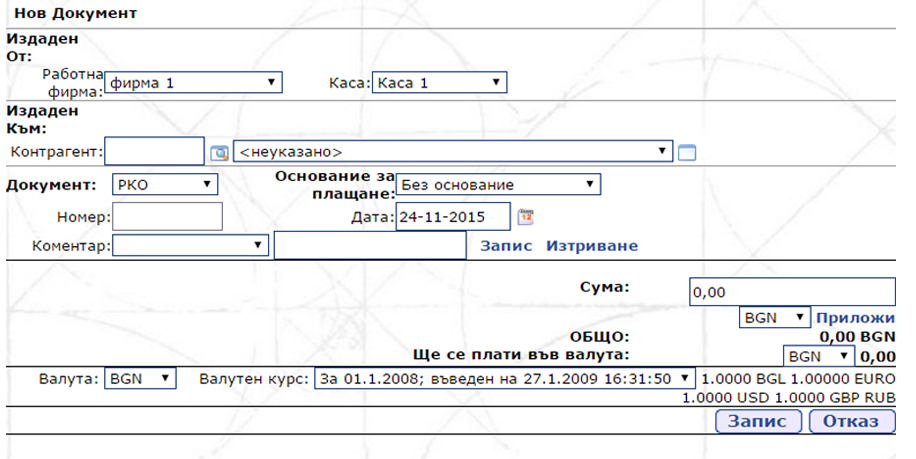The height and width of the screenshot is (459, 916).
Task: Expand the <неуказано> contractor dropdown
Action: (x=453, y=151)
